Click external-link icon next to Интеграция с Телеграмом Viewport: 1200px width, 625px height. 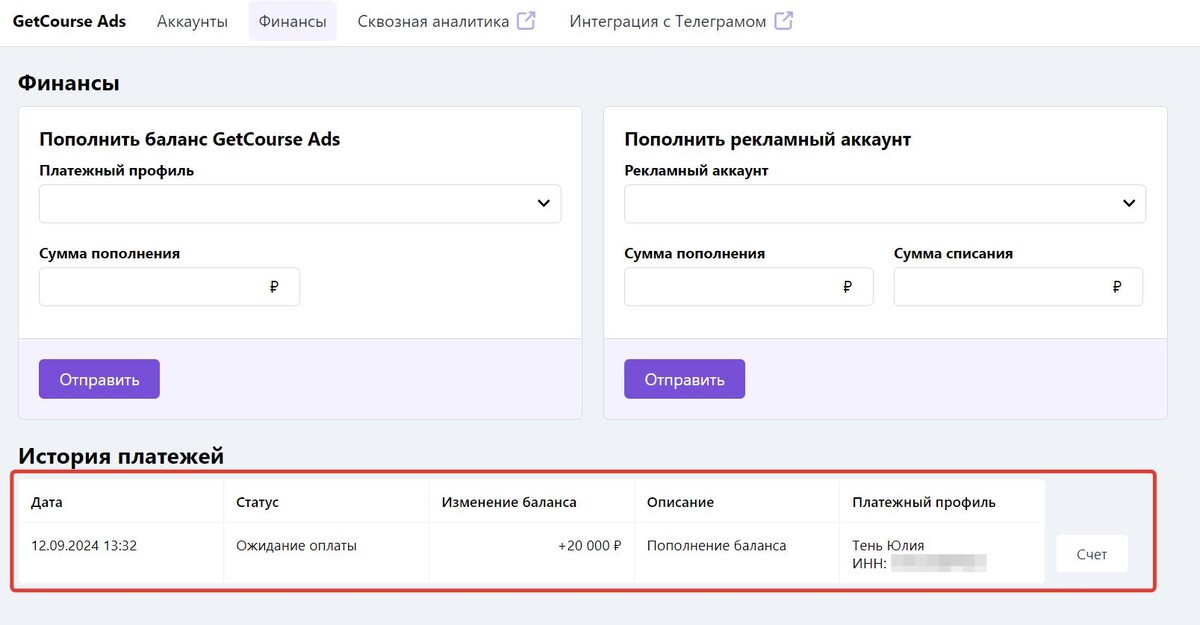(784, 20)
